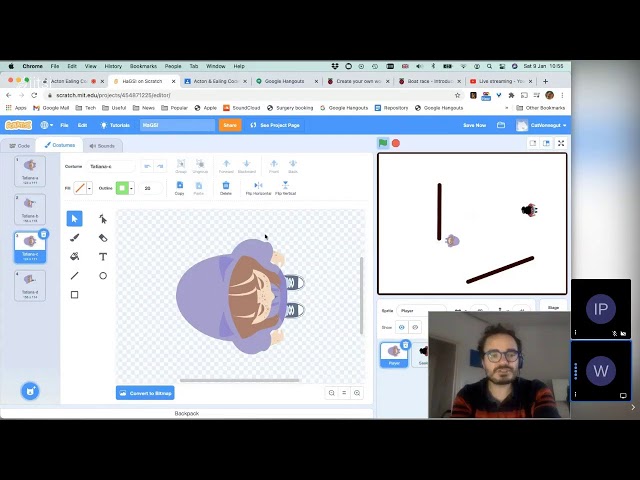Click the green flag to run

(383, 143)
